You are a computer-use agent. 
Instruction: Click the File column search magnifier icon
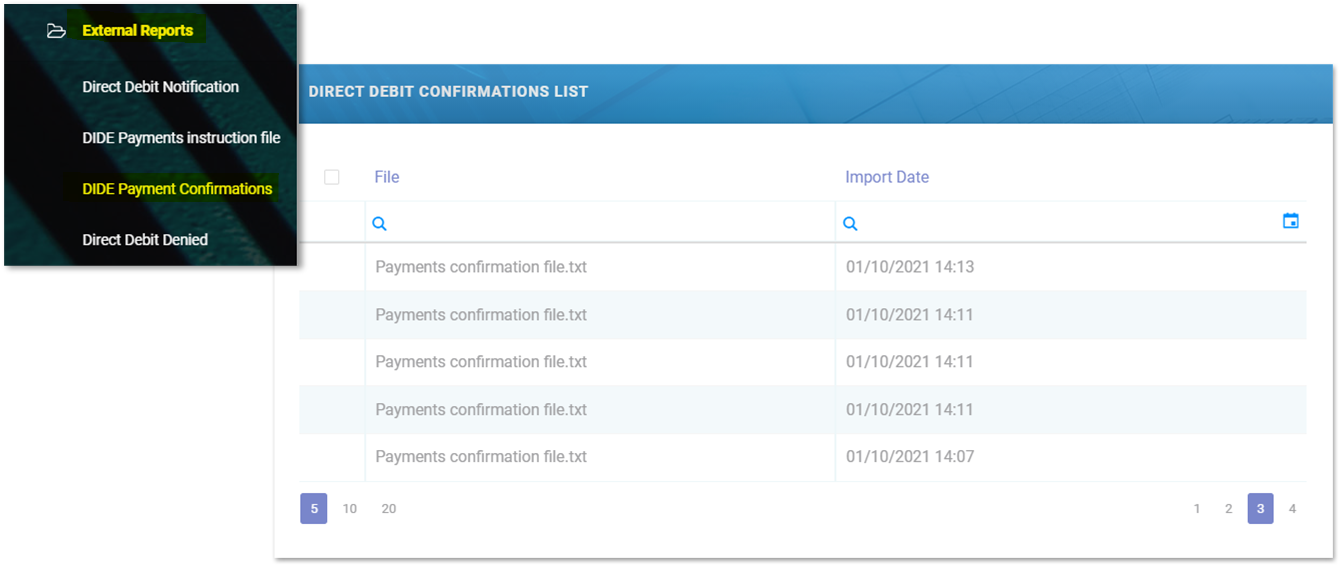point(379,225)
